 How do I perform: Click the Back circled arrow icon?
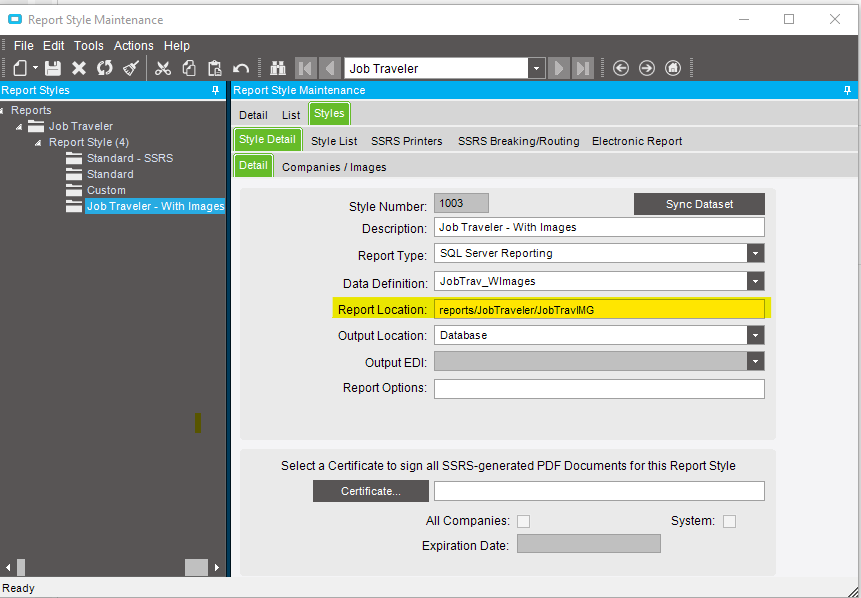[x=621, y=68]
